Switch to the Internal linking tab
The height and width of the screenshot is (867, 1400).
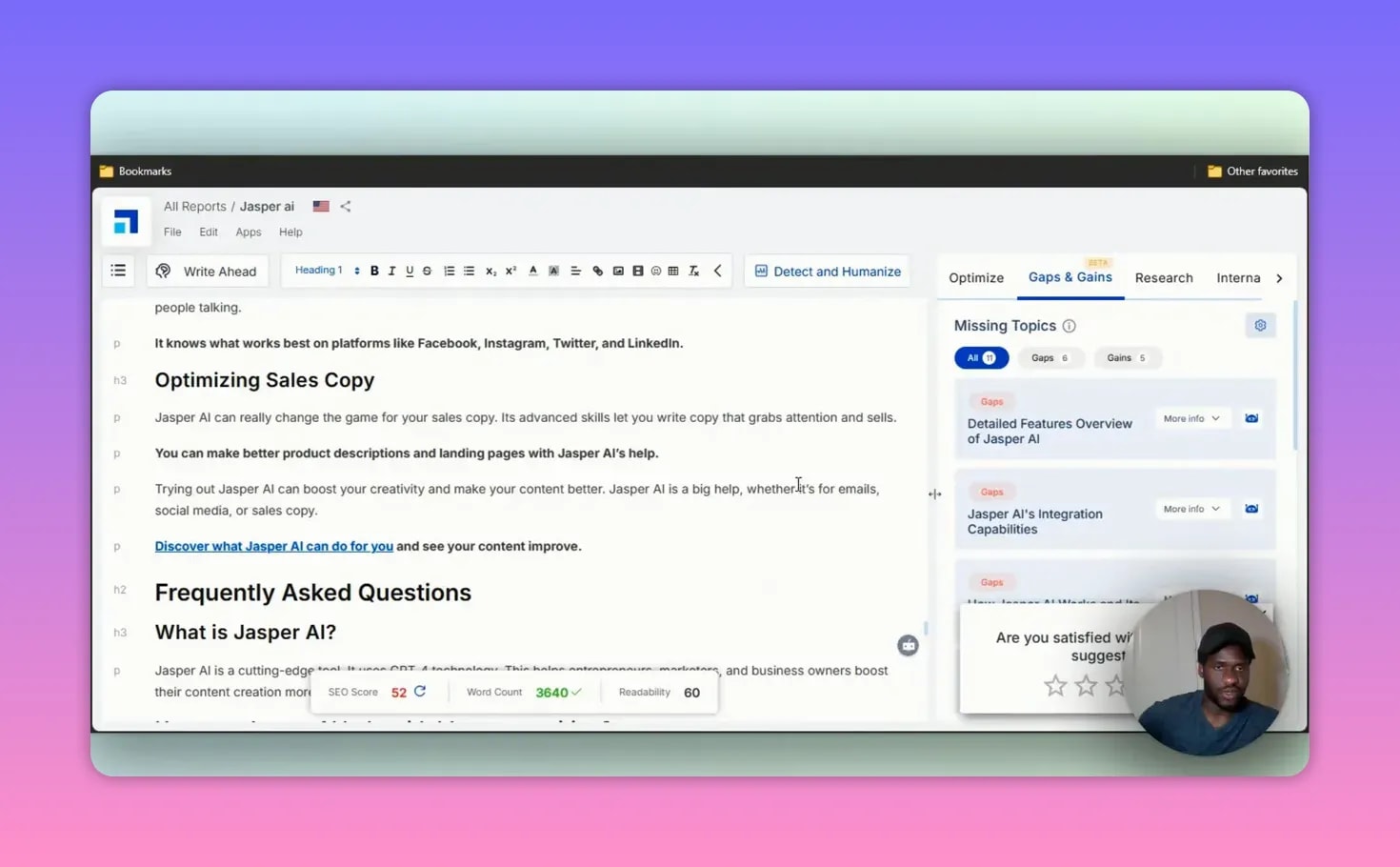[1238, 278]
